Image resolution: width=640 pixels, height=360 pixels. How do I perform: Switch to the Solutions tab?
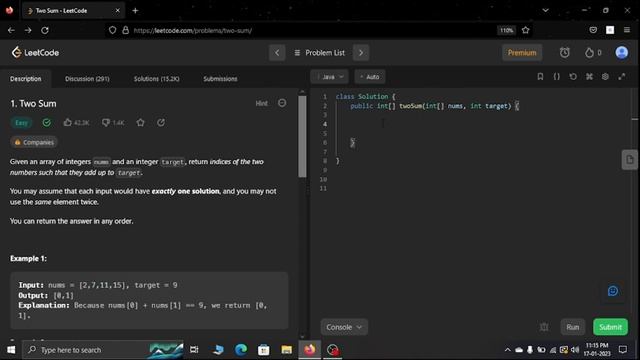click(156, 79)
